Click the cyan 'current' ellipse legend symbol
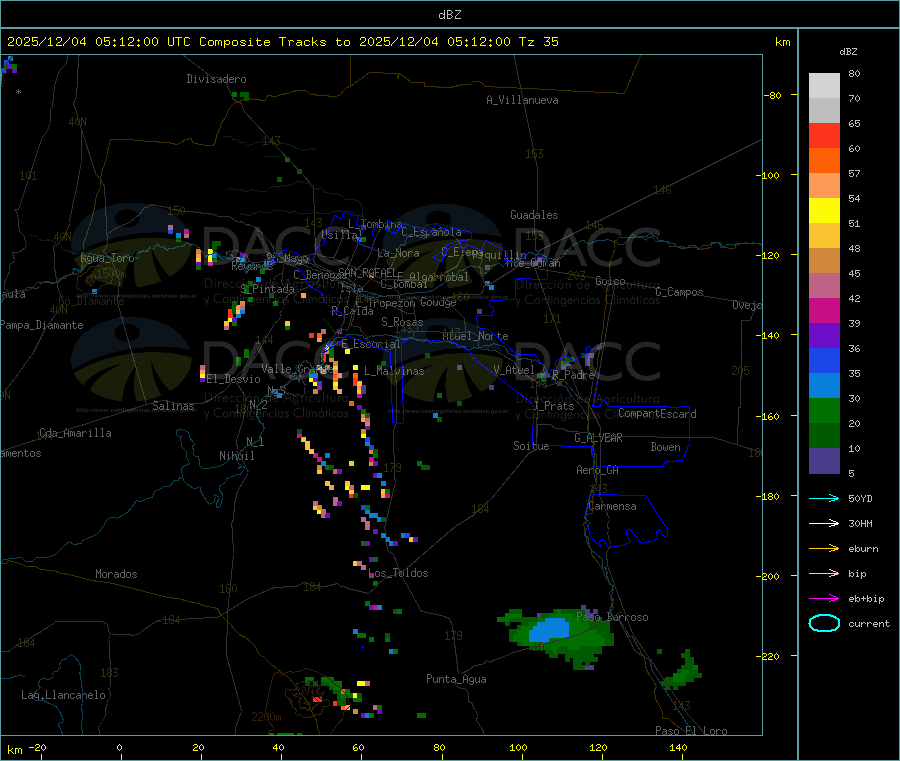Viewport: 900px width, 761px height. click(x=824, y=623)
